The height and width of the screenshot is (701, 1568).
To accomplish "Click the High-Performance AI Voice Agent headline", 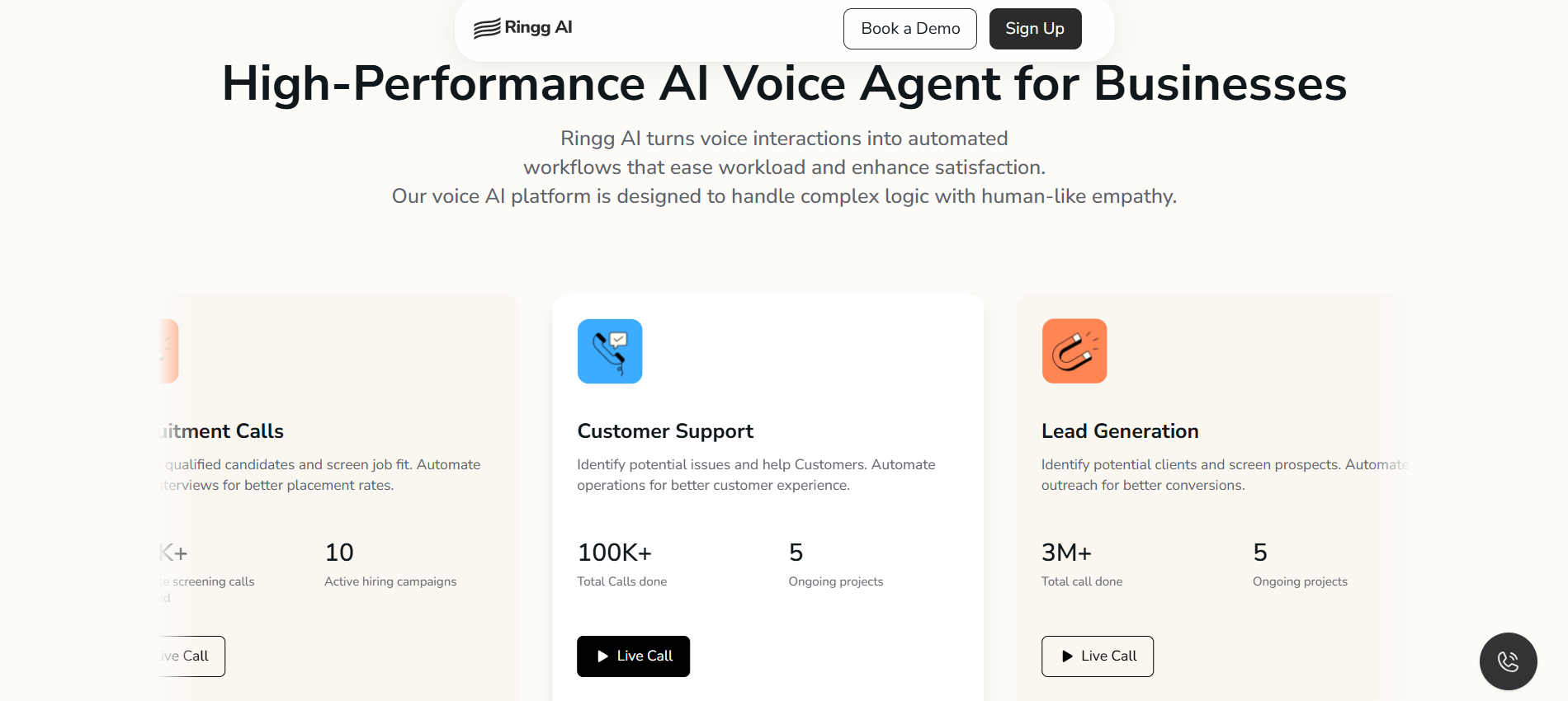I will tap(784, 84).
